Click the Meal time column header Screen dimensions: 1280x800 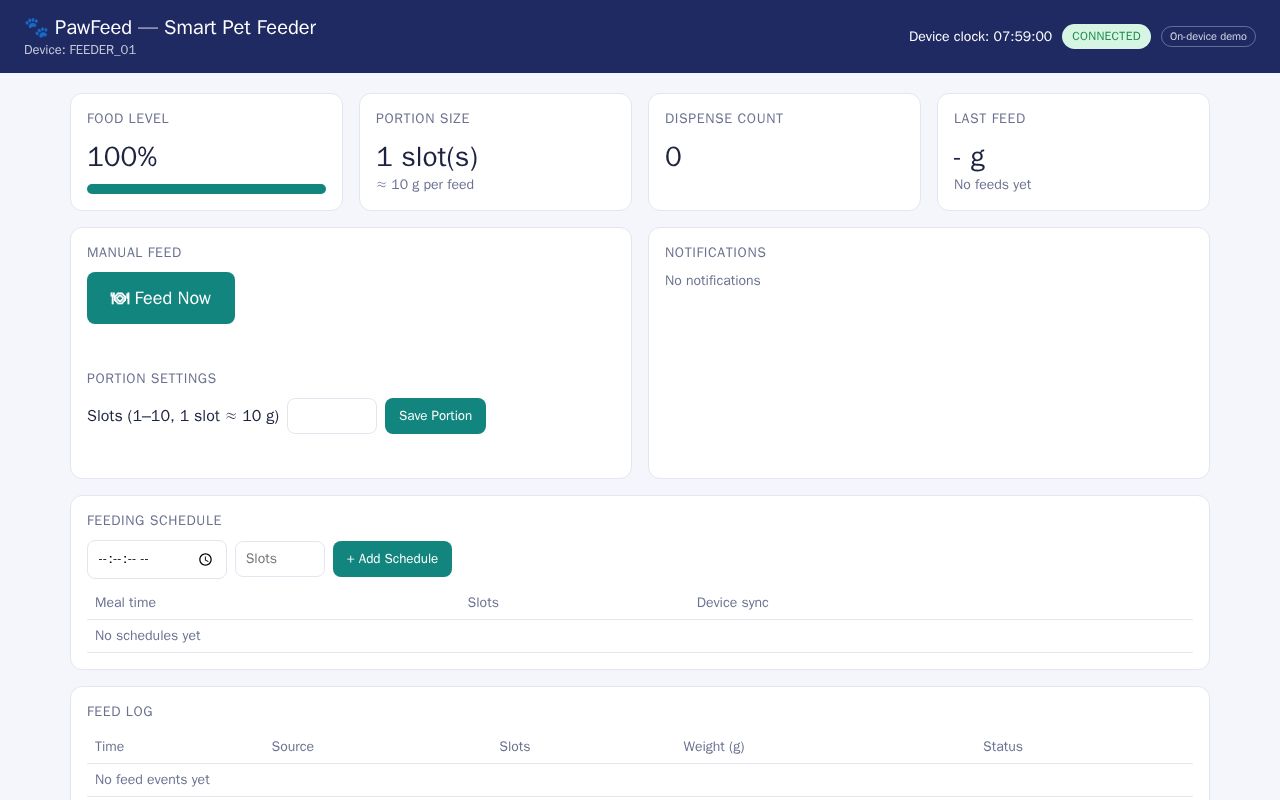[125, 602]
